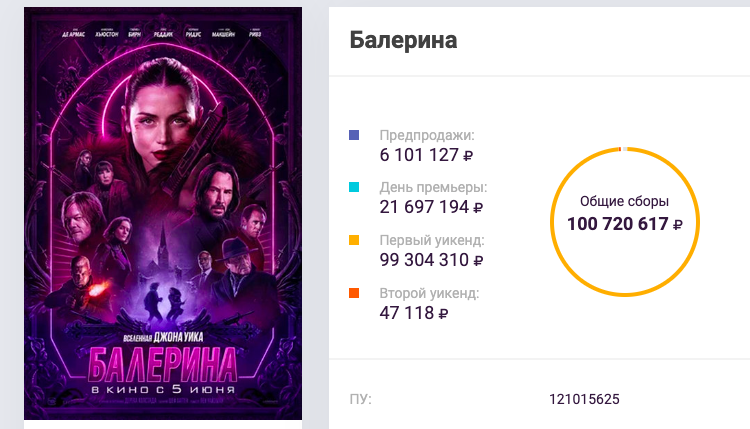The width and height of the screenshot is (750, 429).
Task: Click the ПУ label
Action: [x=360, y=400]
